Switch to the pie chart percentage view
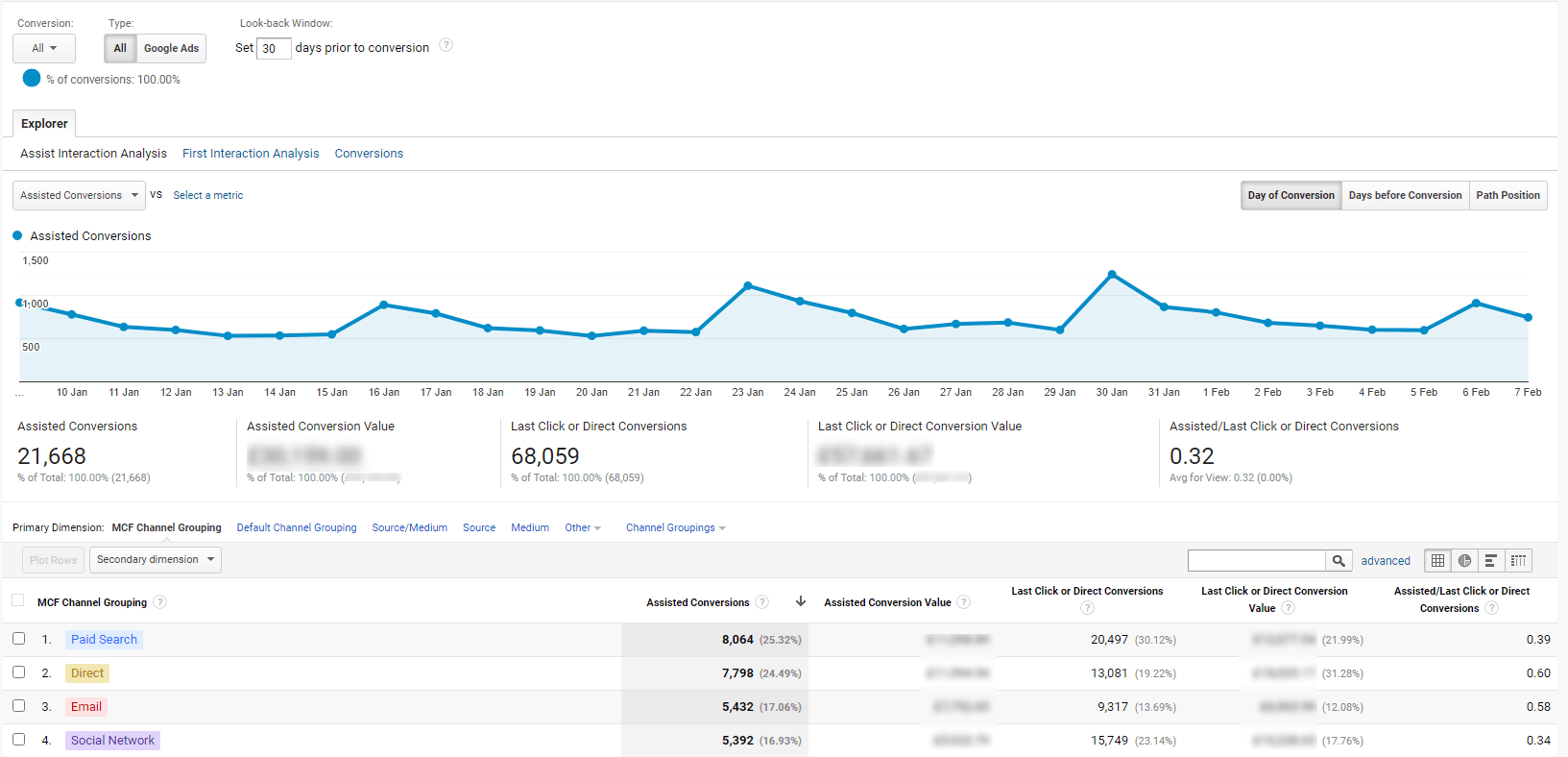This screenshot has width=1568, height=757. click(1464, 561)
